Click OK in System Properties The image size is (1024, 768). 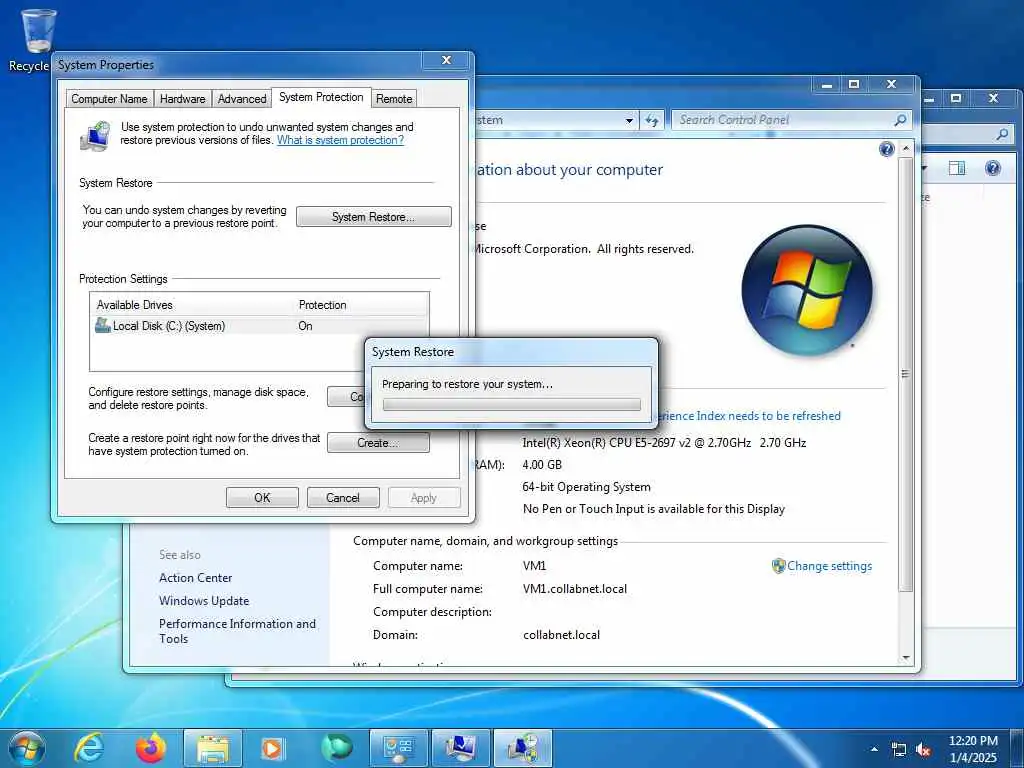262,498
